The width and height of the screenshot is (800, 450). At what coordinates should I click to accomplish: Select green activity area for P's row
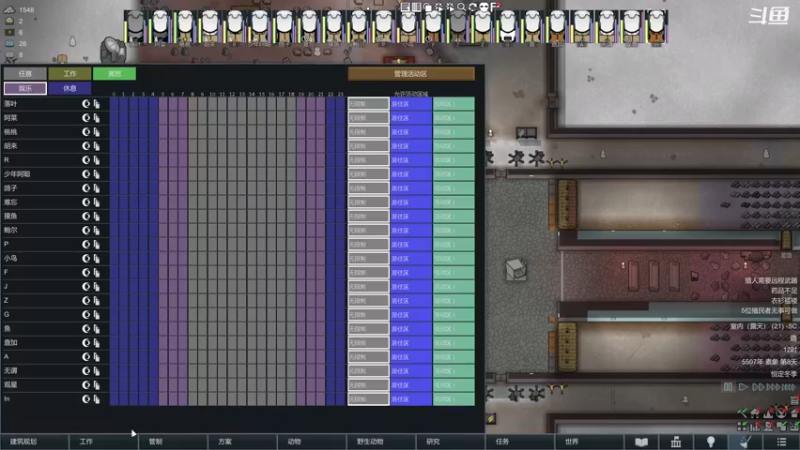[454, 244]
